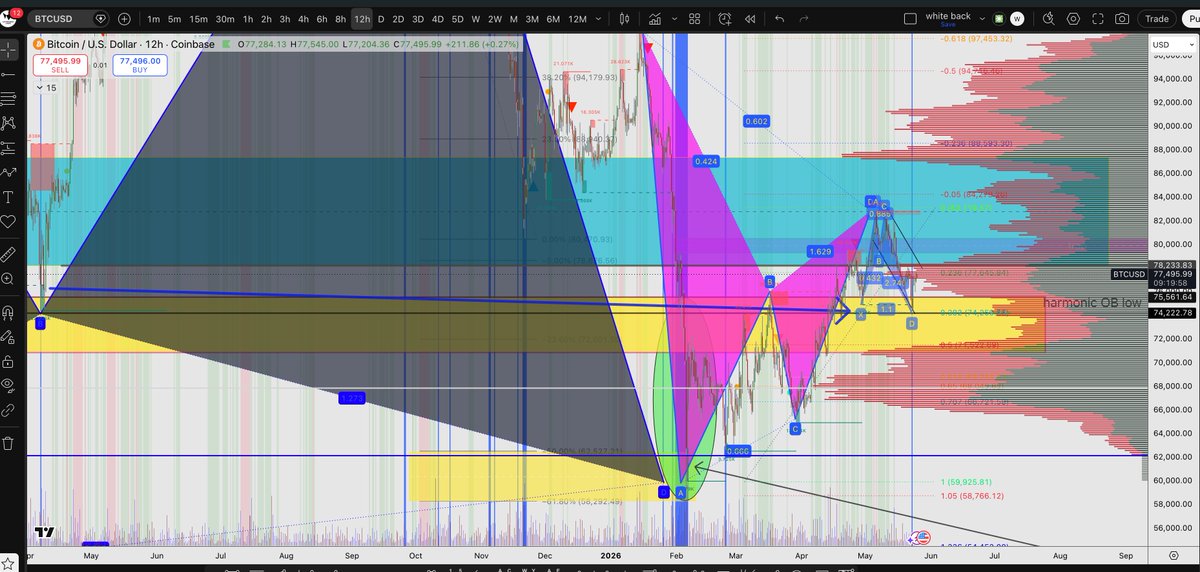This screenshot has height=572, width=1200.
Task: Select the brush drawing tool
Action: click(10, 172)
